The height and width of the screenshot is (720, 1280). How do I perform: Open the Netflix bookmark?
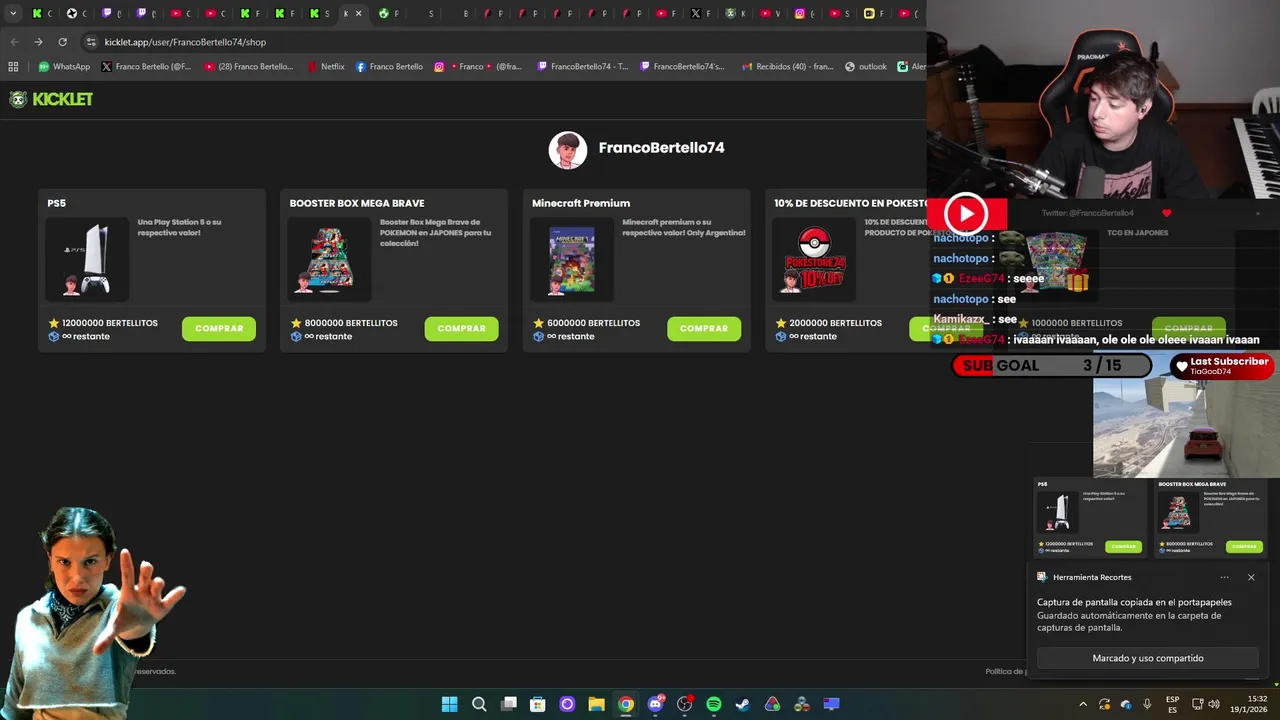(x=326, y=67)
